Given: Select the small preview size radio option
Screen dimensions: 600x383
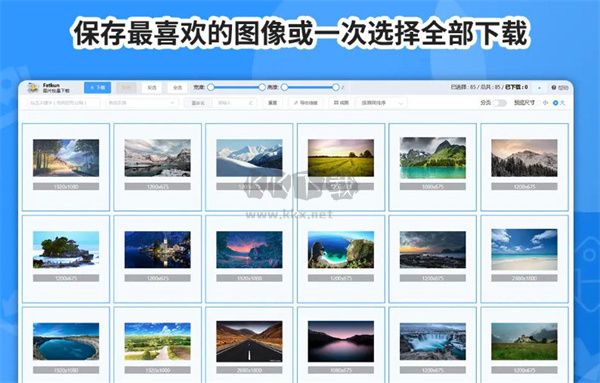Looking at the screenshot, I should [545, 103].
